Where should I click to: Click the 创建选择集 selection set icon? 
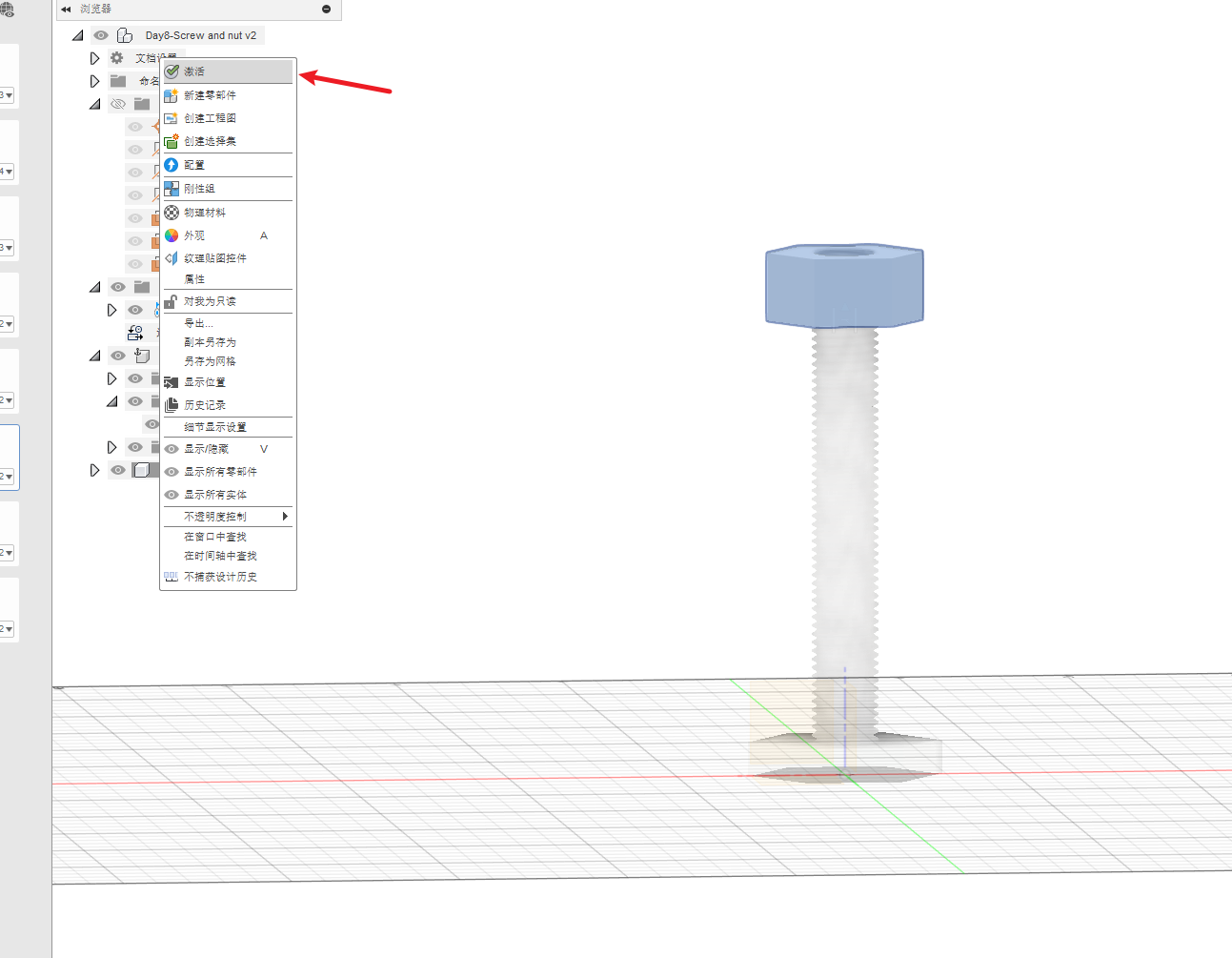point(172,141)
